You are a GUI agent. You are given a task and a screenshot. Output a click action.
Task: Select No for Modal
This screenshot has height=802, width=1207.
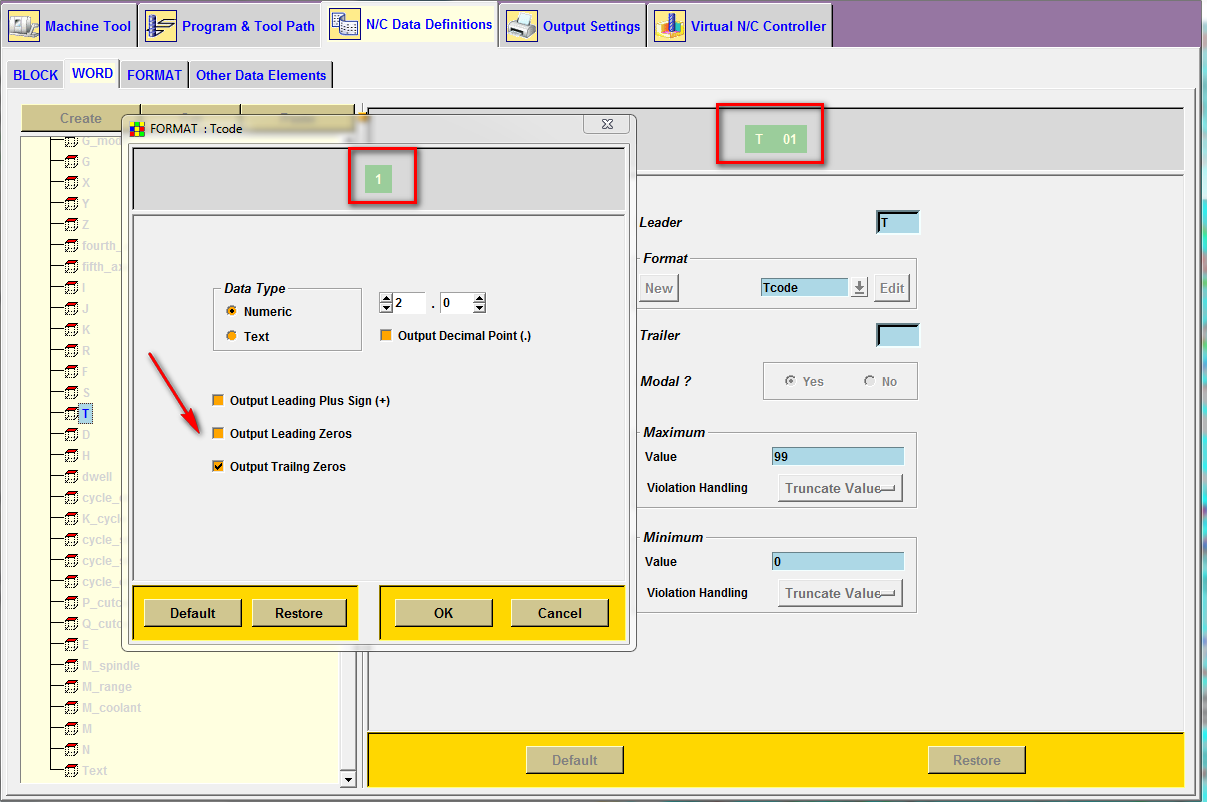point(869,381)
